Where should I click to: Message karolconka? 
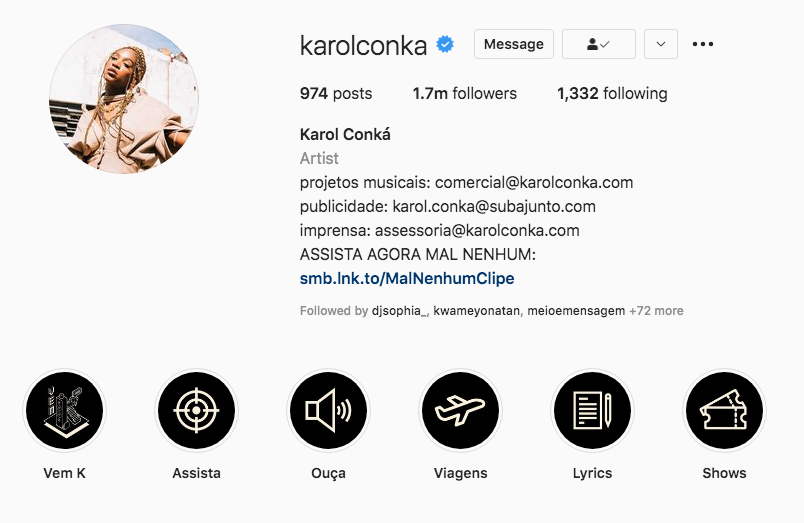[514, 44]
